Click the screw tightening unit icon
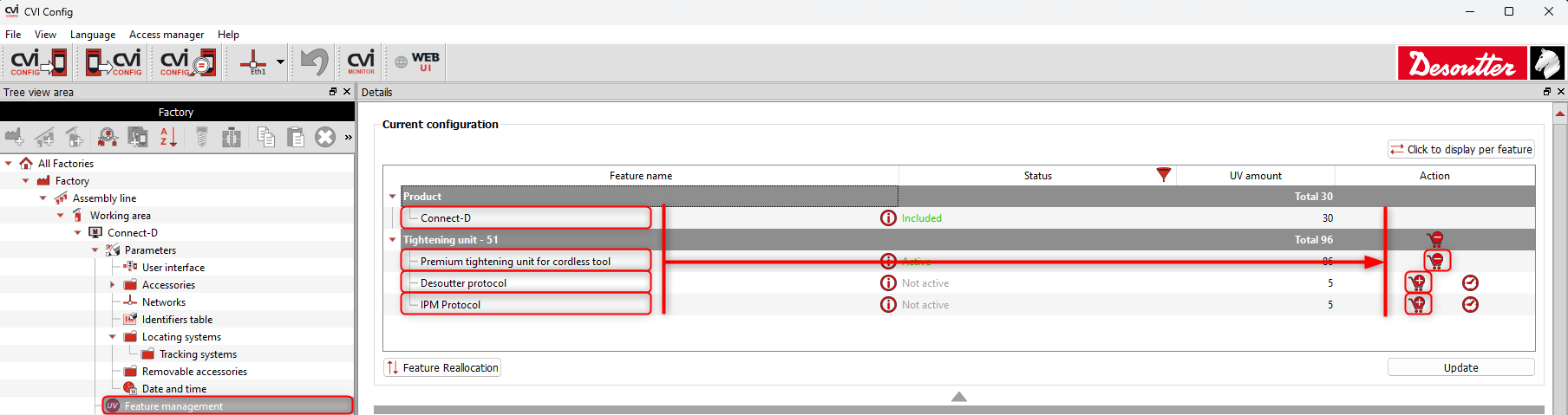The image size is (1568, 415). 201,137
